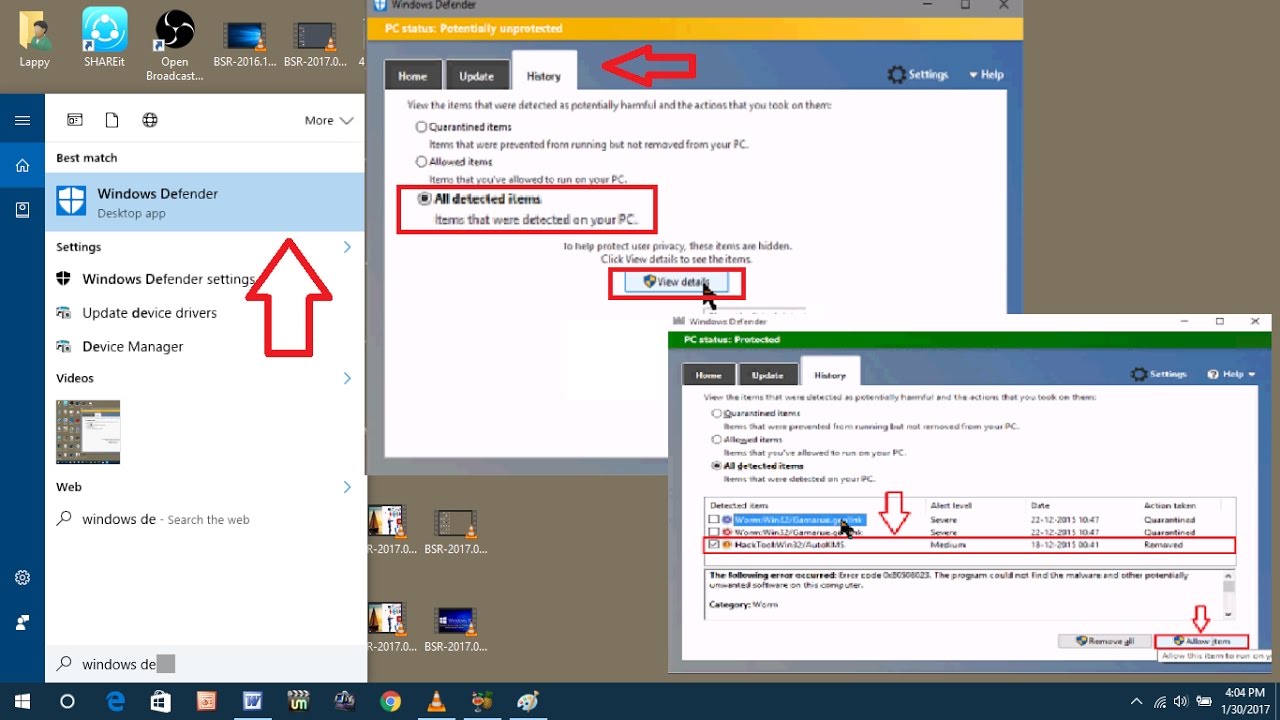Open VLC media player from the taskbar
This screenshot has height=720, width=1280.
pyautogui.click(x=437, y=701)
